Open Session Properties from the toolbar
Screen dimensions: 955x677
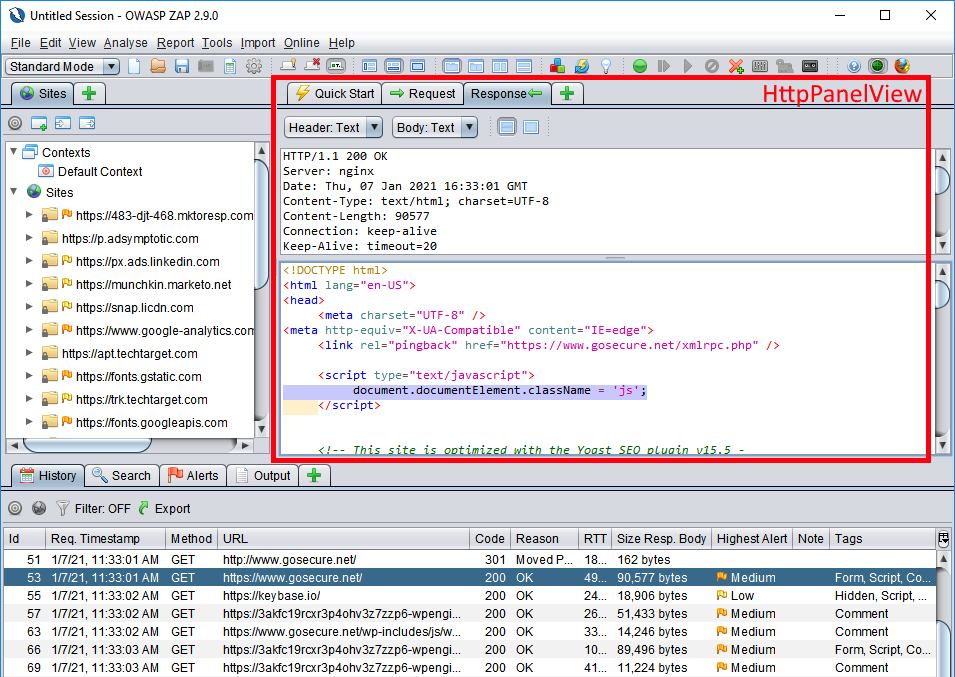[x=230, y=66]
